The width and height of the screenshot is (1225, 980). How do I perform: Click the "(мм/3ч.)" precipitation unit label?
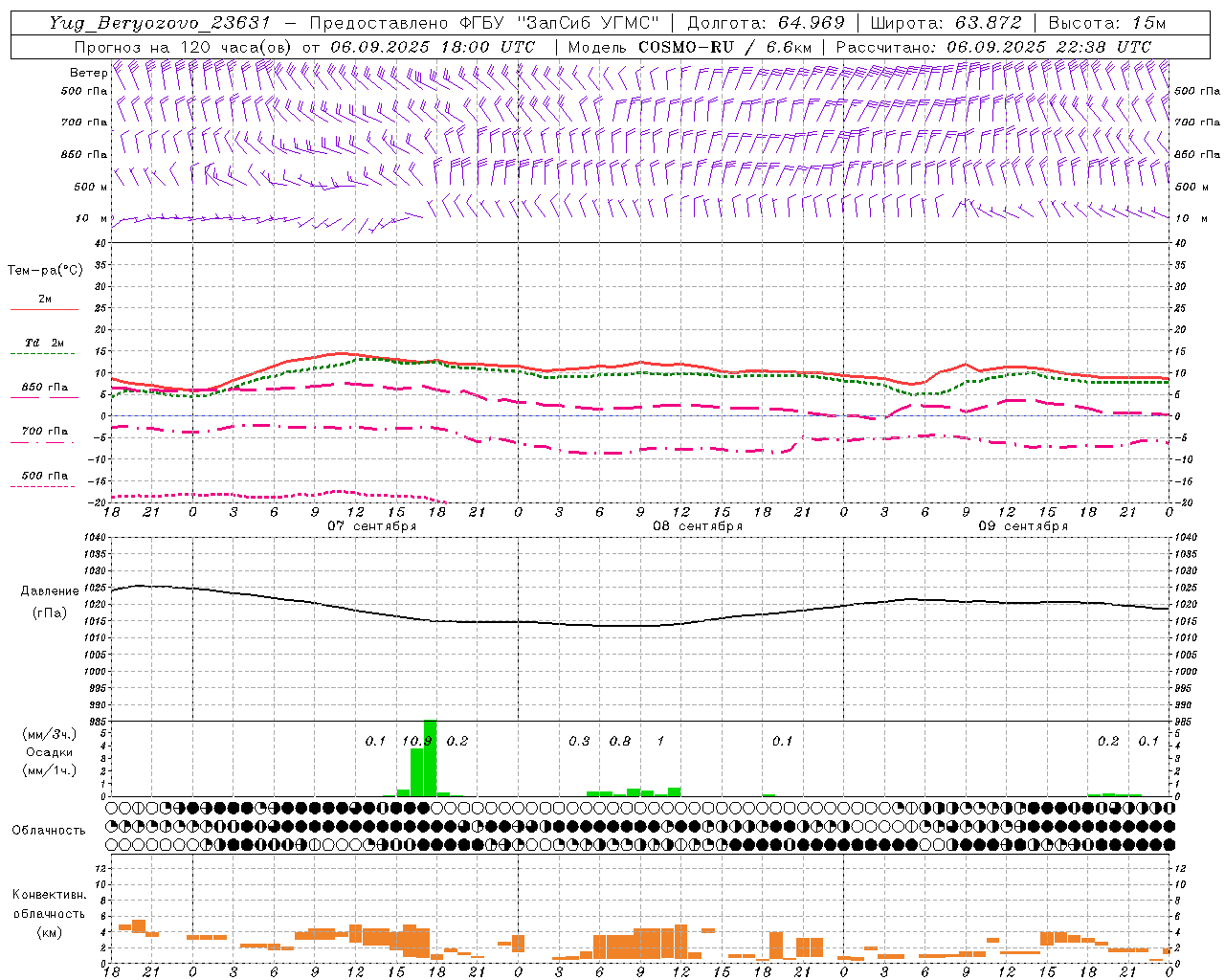[49, 734]
